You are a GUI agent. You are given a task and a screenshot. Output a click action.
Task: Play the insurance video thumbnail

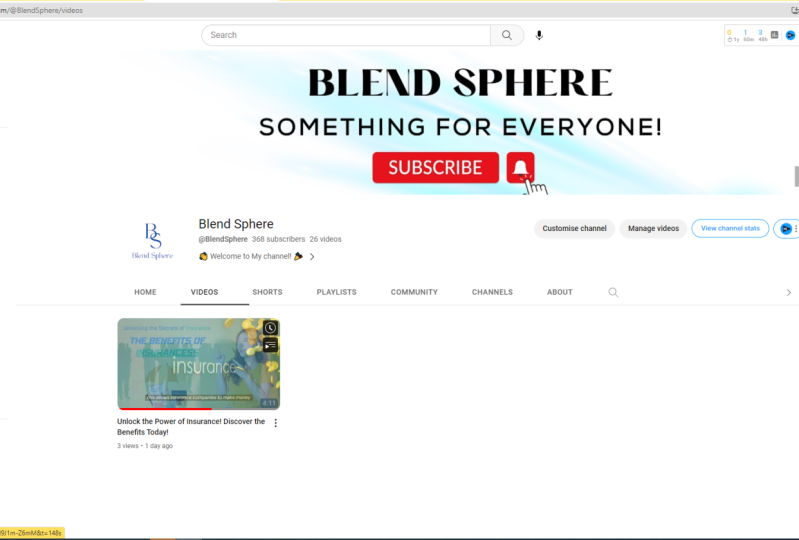click(199, 364)
